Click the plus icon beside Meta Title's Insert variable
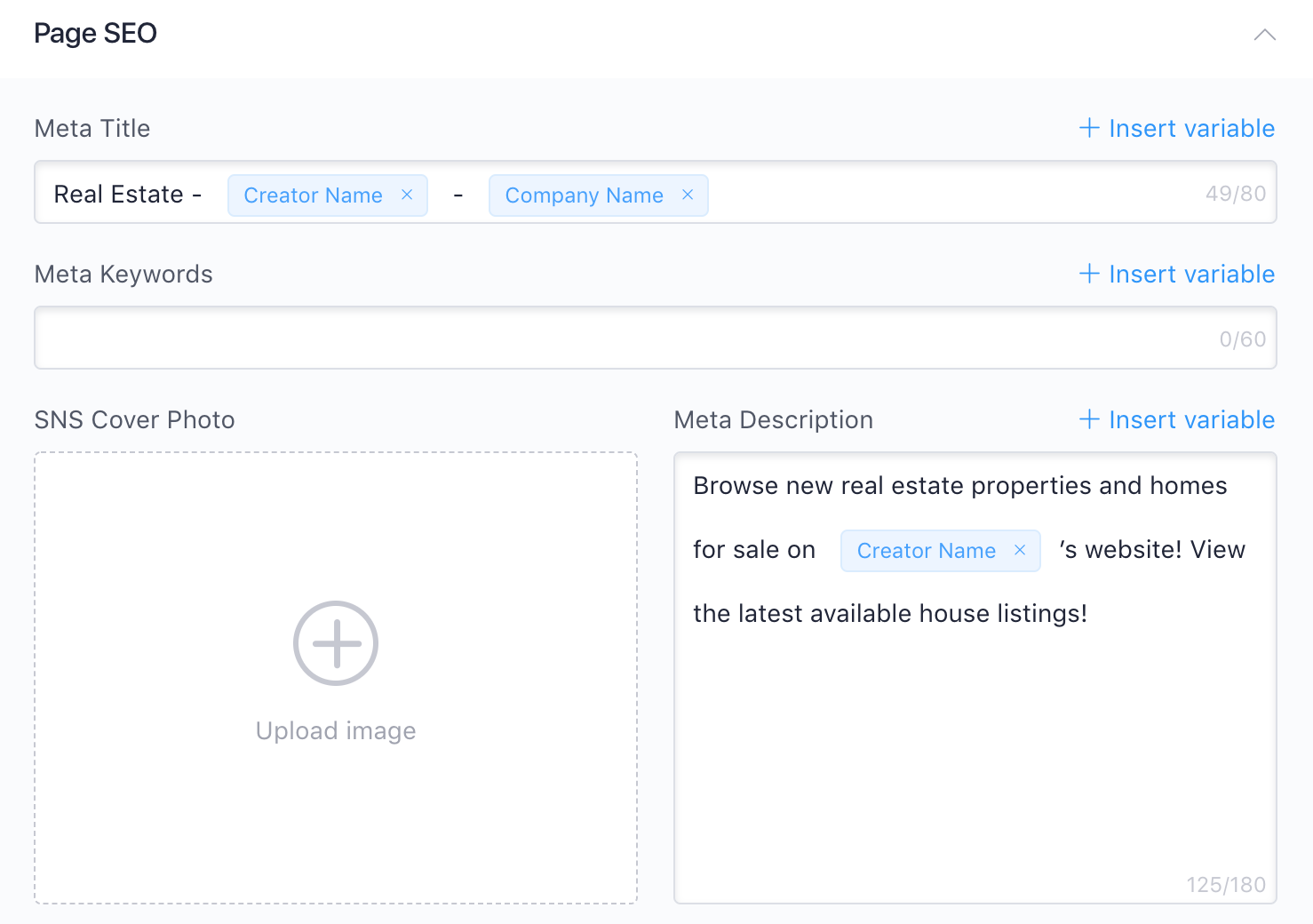The width and height of the screenshot is (1313, 924). click(1089, 128)
